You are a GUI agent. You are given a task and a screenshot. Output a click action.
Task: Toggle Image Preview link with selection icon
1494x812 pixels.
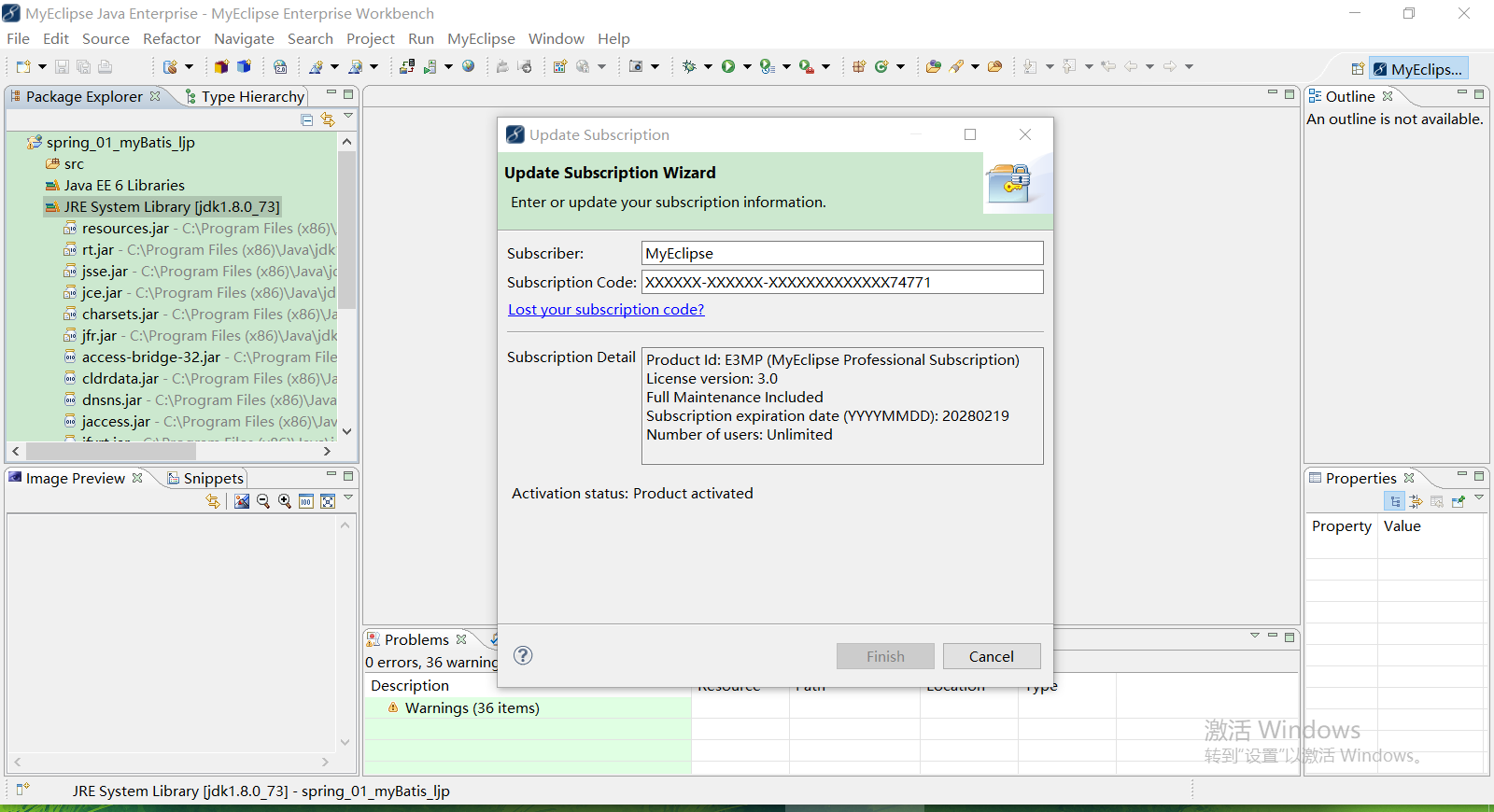tap(213, 501)
